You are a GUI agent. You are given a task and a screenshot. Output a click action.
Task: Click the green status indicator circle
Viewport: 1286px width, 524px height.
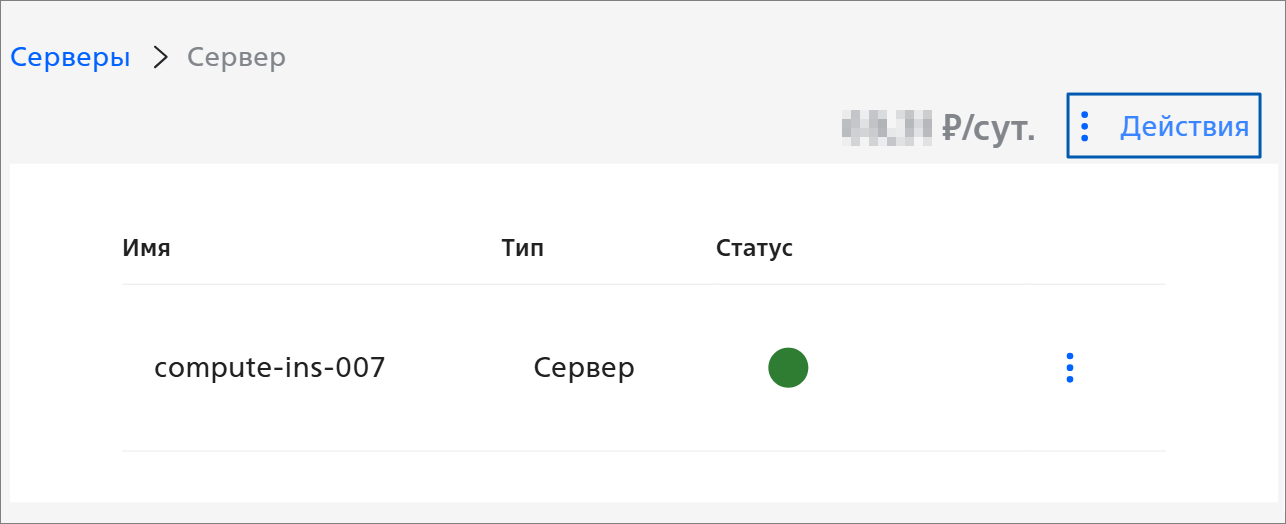pos(788,368)
